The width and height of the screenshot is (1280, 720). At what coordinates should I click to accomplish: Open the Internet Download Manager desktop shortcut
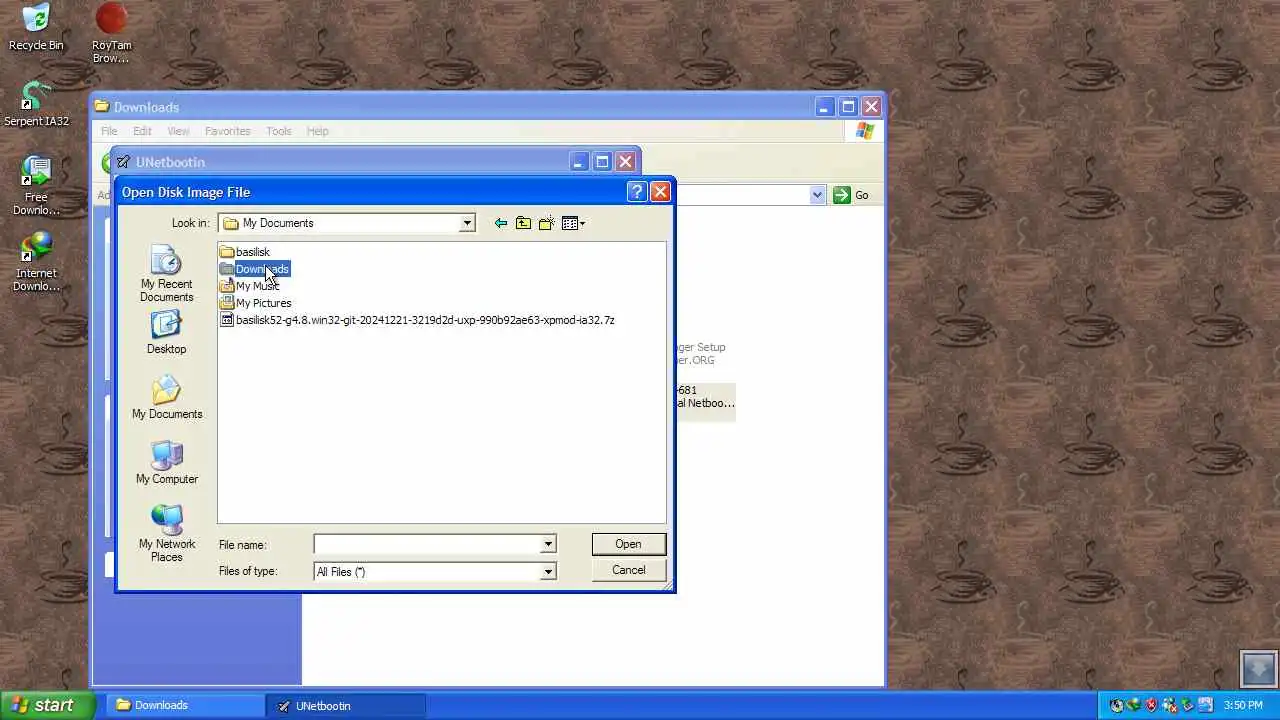point(36,262)
